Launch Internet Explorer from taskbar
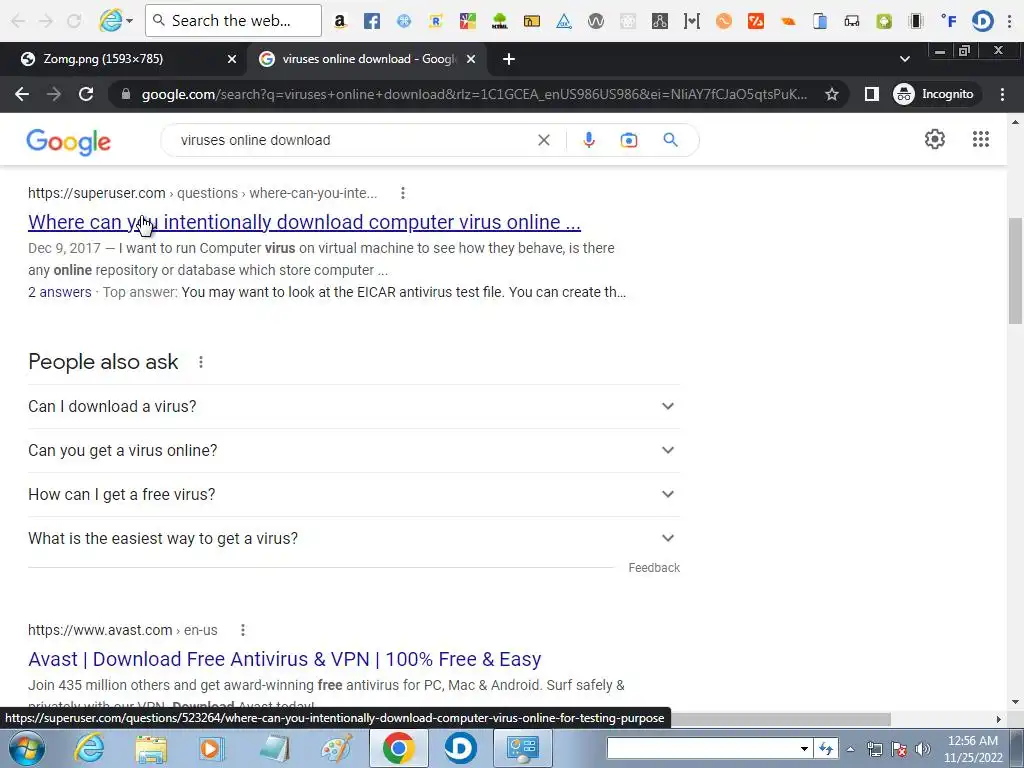Image resolution: width=1024 pixels, height=768 pixels. click(x=89, y=748)
